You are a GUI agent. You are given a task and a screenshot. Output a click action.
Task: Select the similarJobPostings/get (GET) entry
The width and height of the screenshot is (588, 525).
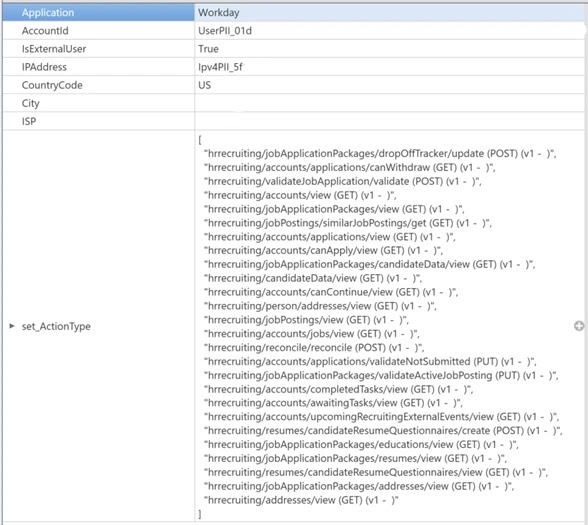point(348,223)
